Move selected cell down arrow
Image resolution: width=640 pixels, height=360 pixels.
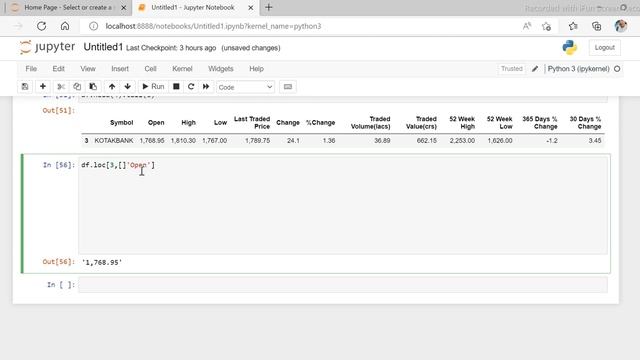[x=127, y=87]
